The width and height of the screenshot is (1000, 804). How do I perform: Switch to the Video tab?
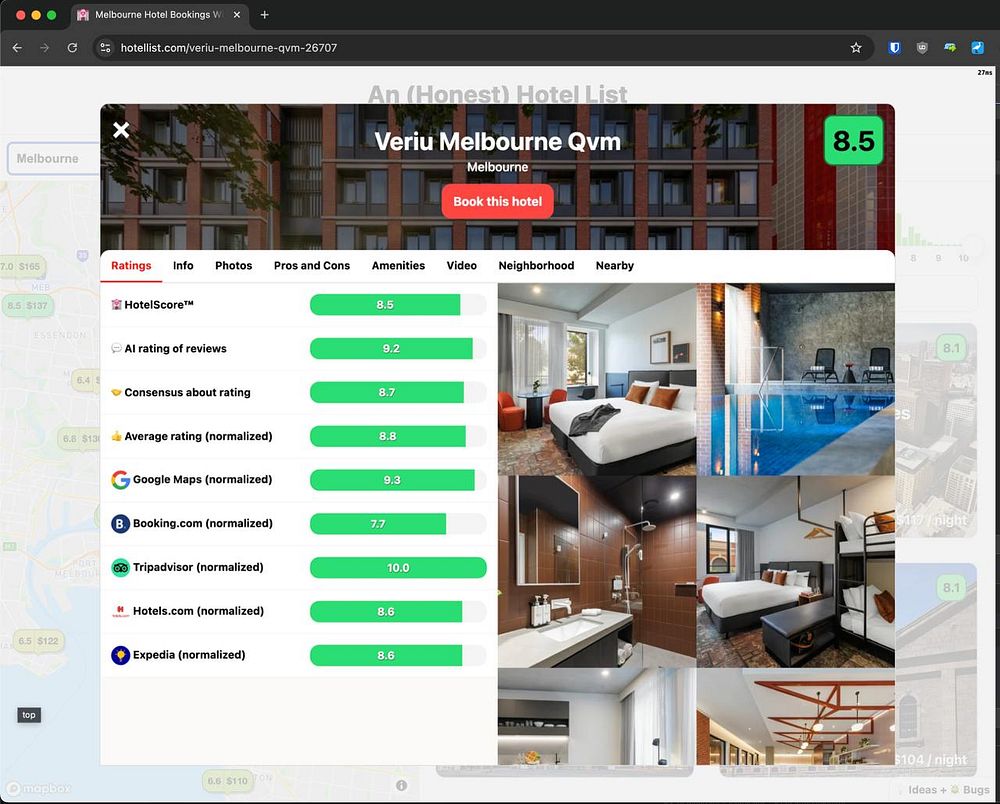click(462, 265)
